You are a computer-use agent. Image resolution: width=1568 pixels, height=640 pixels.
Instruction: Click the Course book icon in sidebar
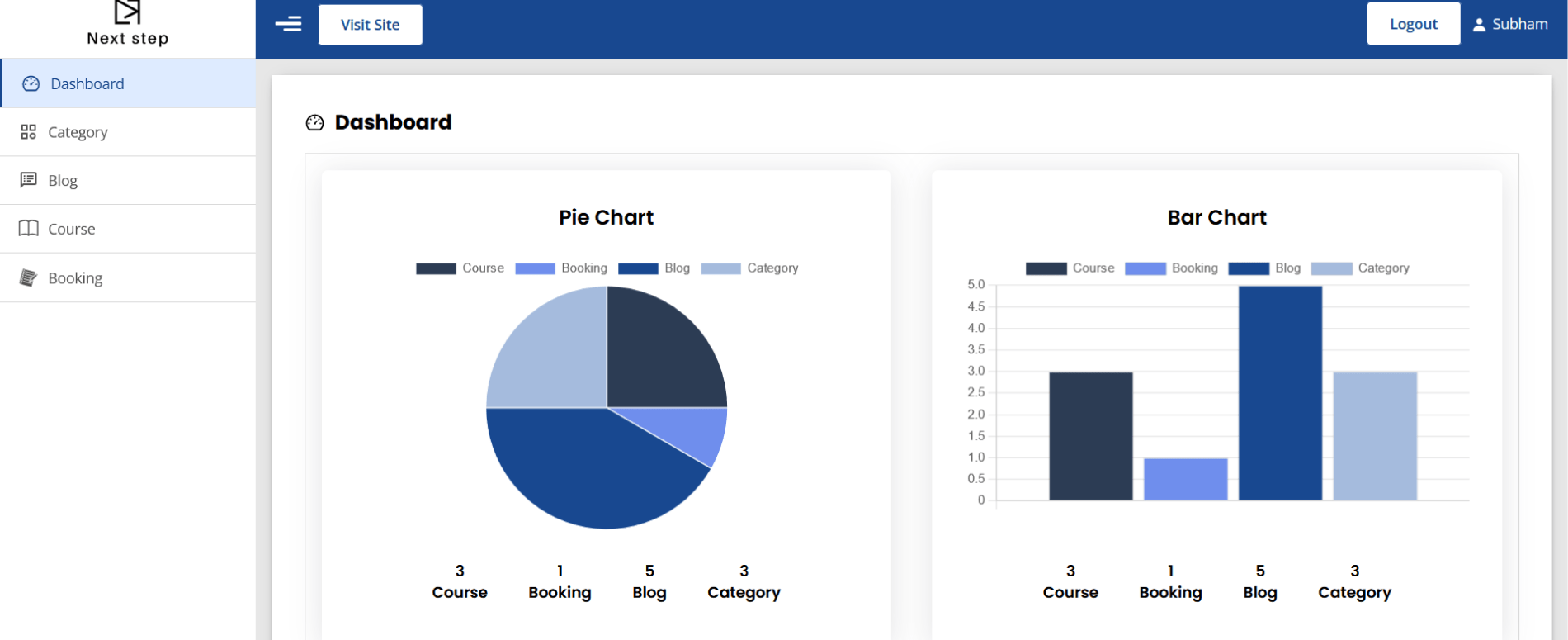tap(29, 229)
